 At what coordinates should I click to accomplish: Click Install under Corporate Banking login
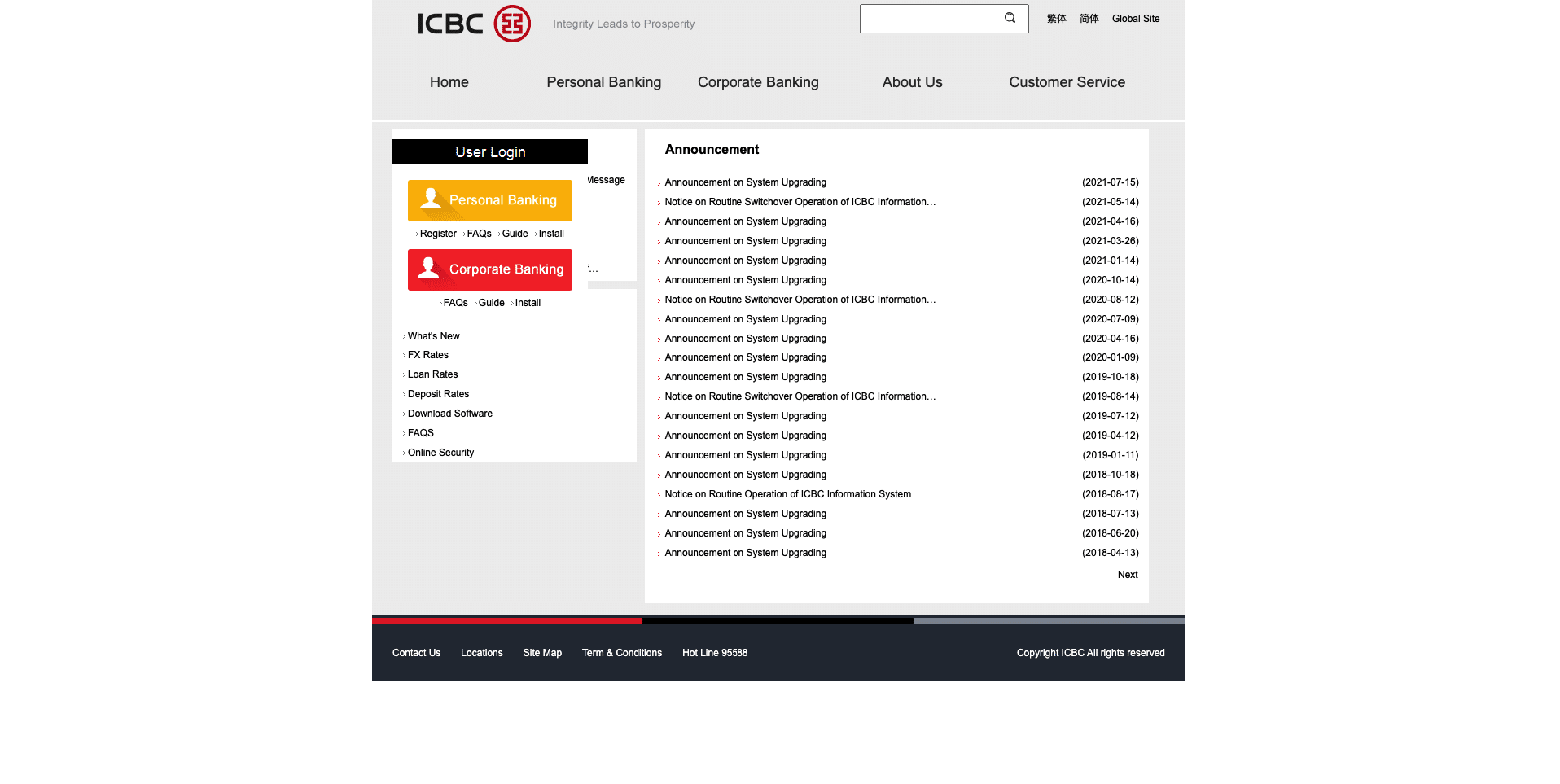click(528, 303)
